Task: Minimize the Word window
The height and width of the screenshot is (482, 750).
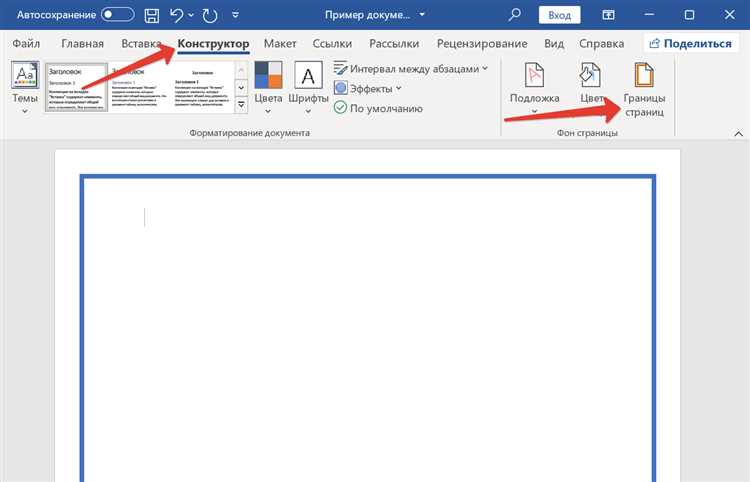Action: [650, 15]
